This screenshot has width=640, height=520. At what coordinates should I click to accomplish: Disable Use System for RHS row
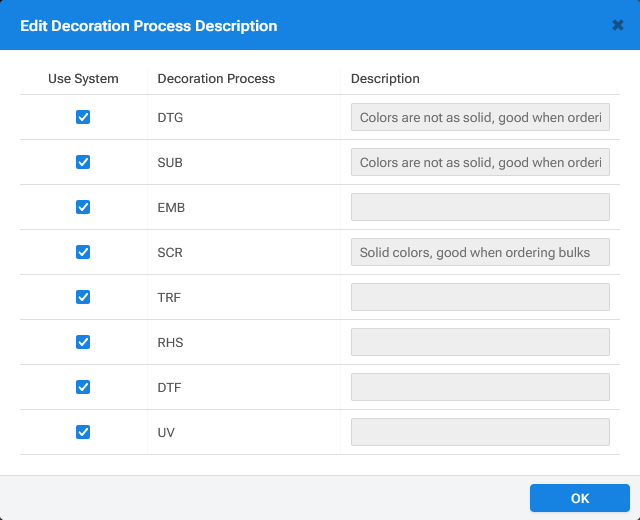(83, 342)
